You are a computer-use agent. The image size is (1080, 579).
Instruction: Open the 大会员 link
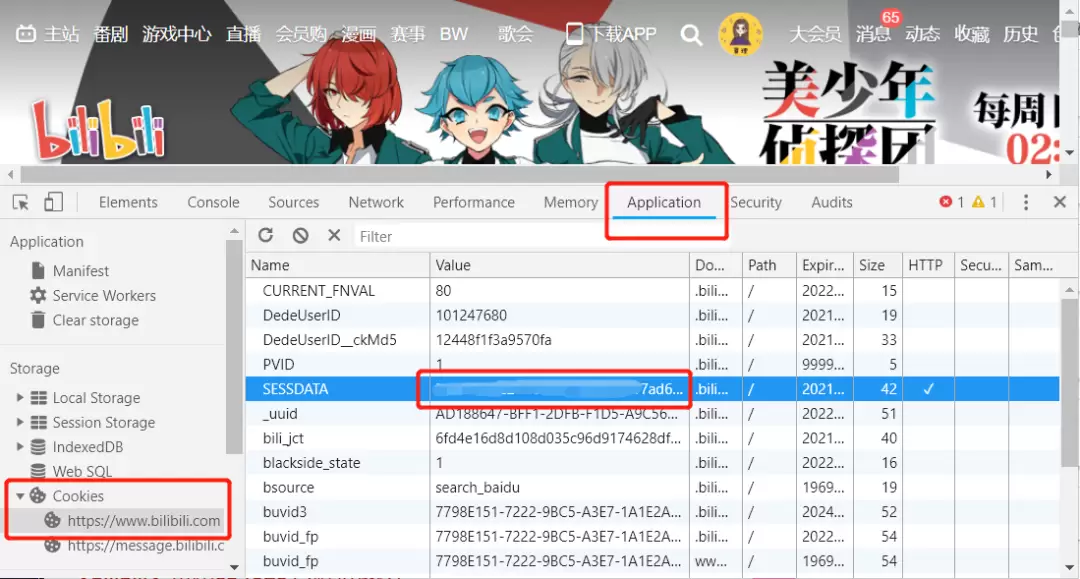[815, 34]
